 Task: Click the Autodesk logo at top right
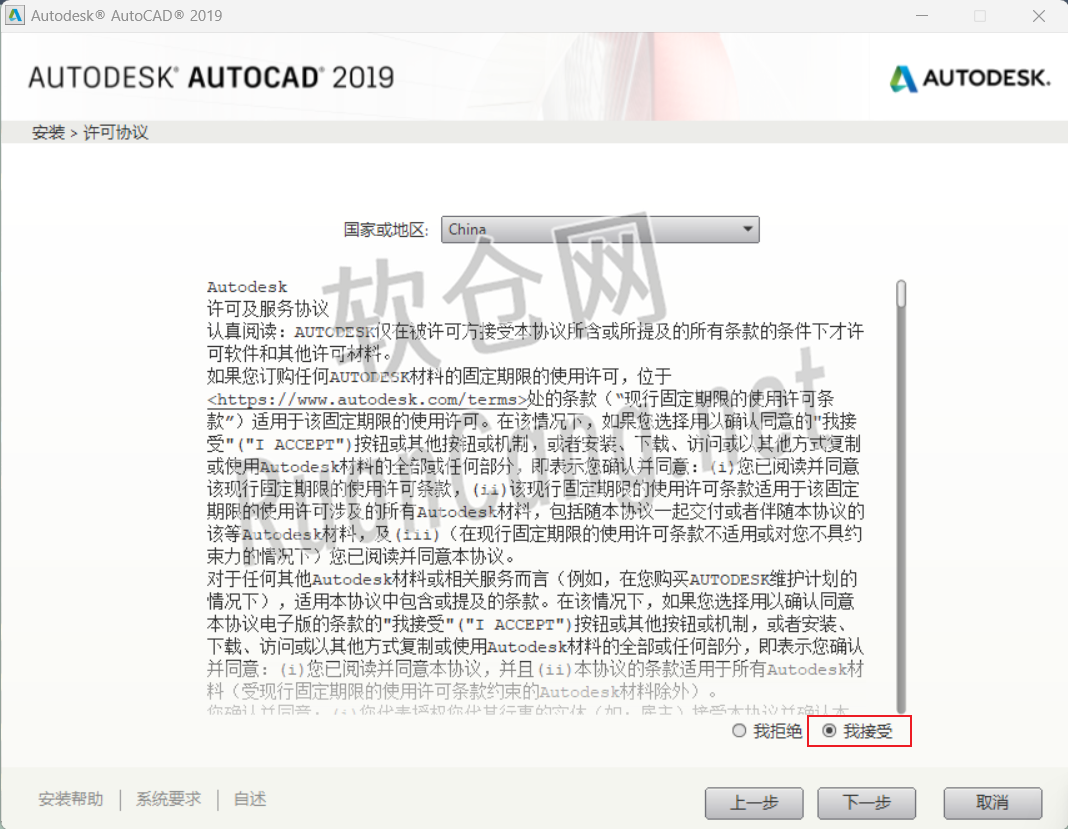pyautogui.click(x=967, y=76)
